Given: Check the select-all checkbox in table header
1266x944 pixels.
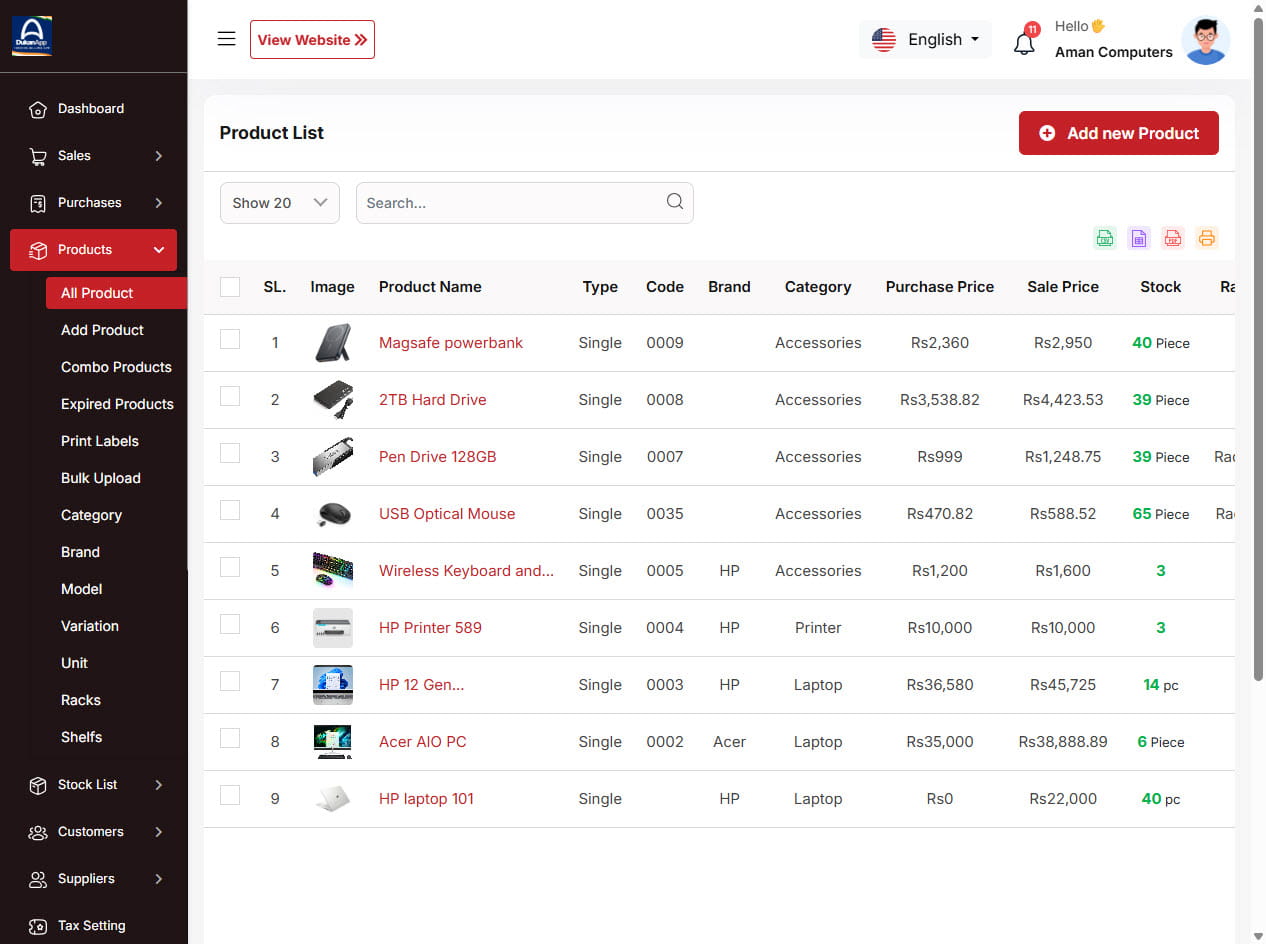Looking at the screenshot, I should click(x=230, y=287).
